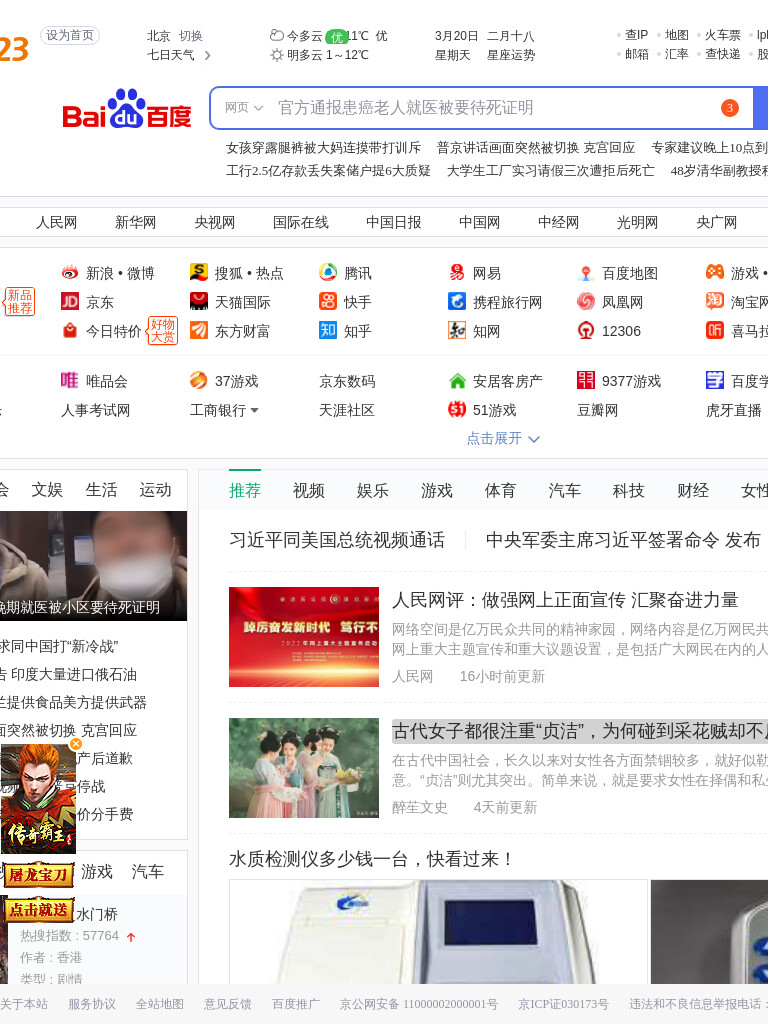Open 新品推荐 orange badge
Viewport: 768px width, 1024px height.
click(x=20, y=302)
